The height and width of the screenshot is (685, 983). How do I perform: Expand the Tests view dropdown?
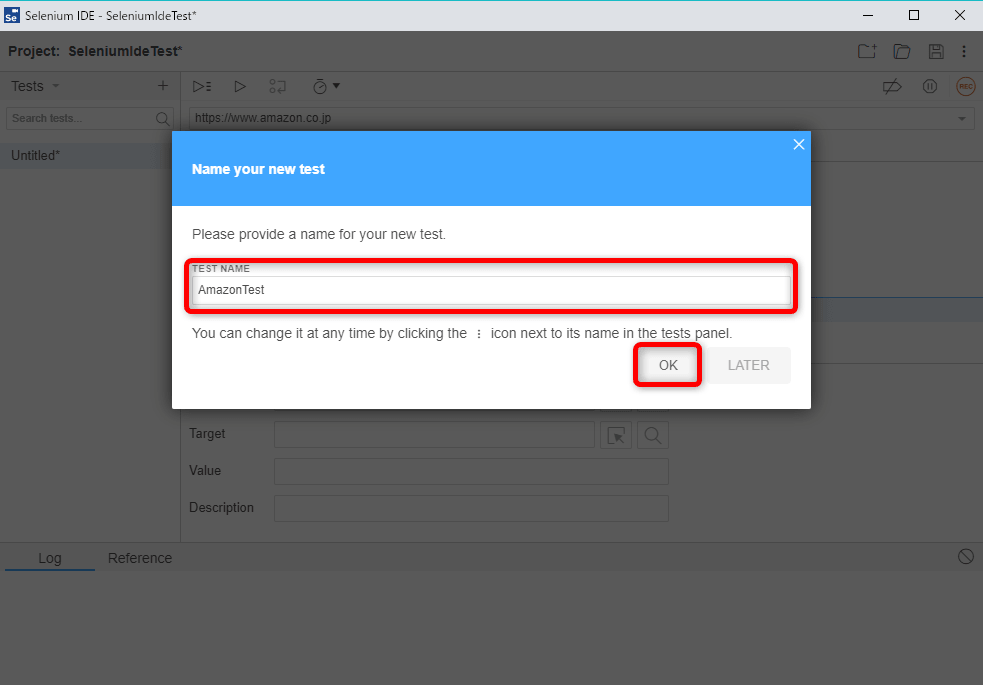[55, 86]
